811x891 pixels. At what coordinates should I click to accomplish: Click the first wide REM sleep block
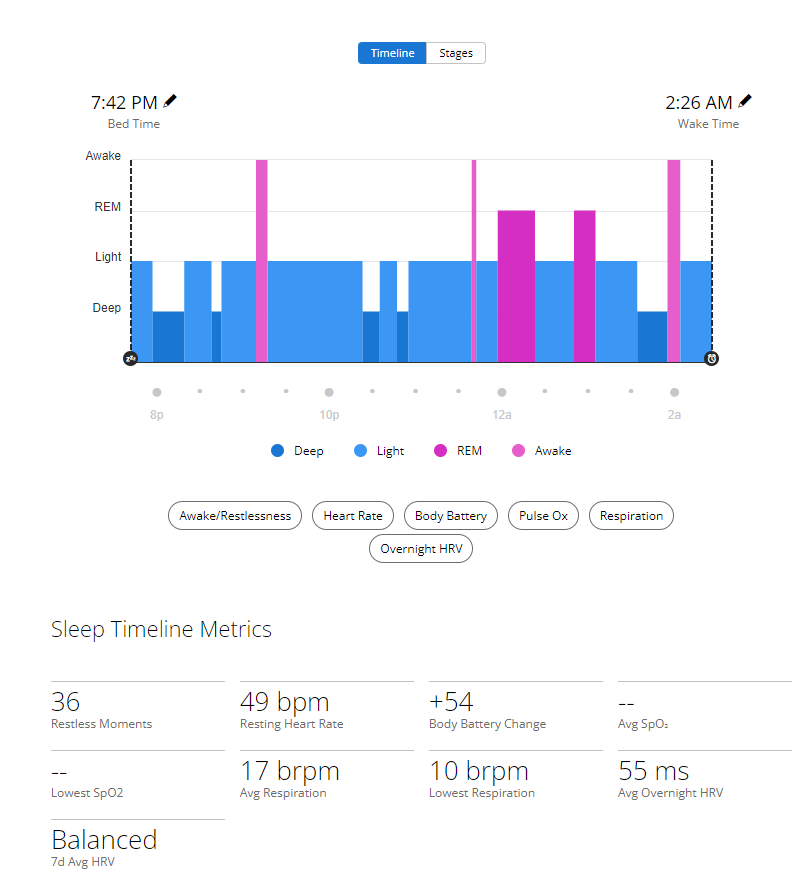pos(516,285)
